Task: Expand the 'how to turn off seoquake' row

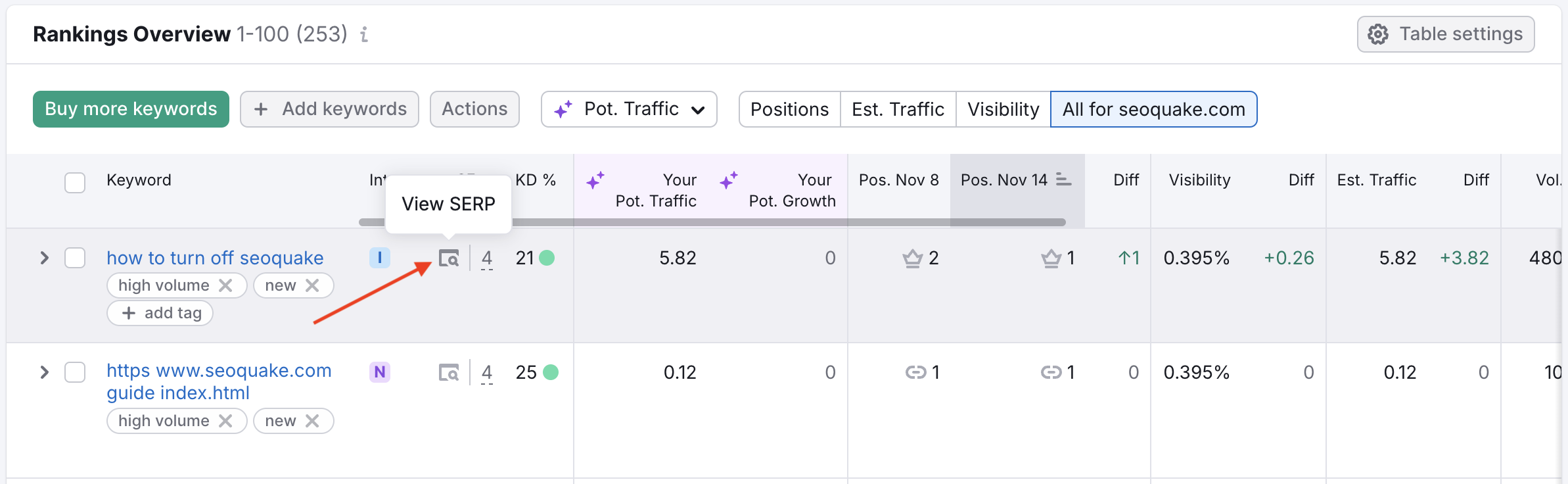Action: coord(44,258)
